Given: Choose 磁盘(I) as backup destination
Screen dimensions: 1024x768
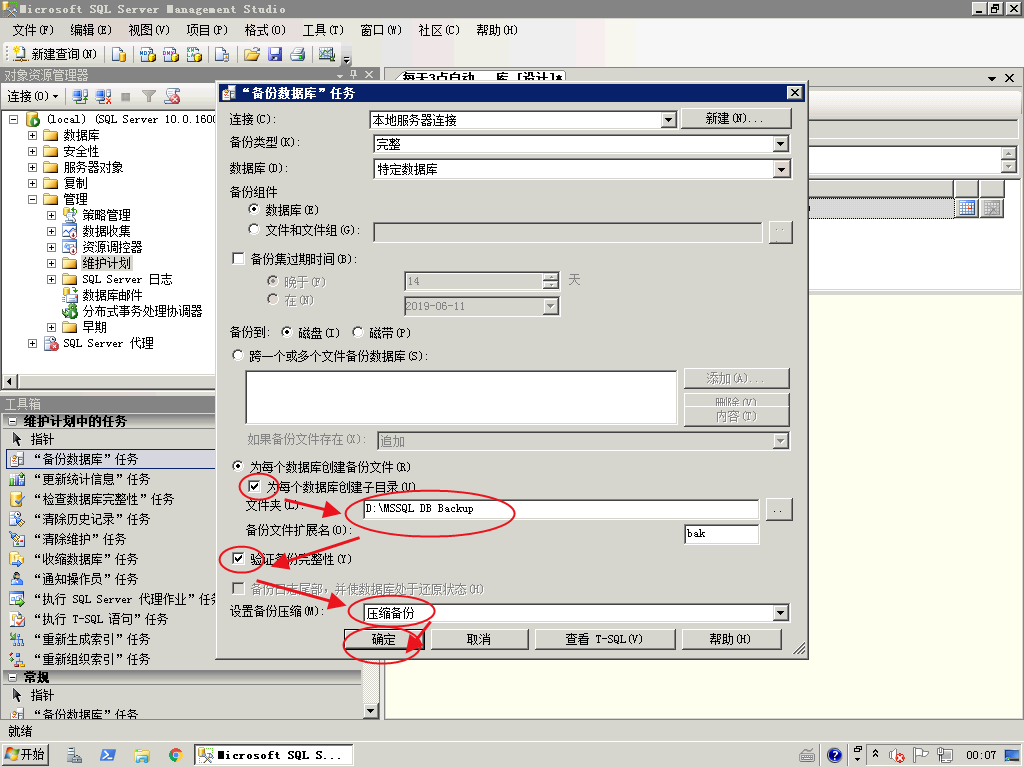Looking at the screenshot, I should coord(286,332).
